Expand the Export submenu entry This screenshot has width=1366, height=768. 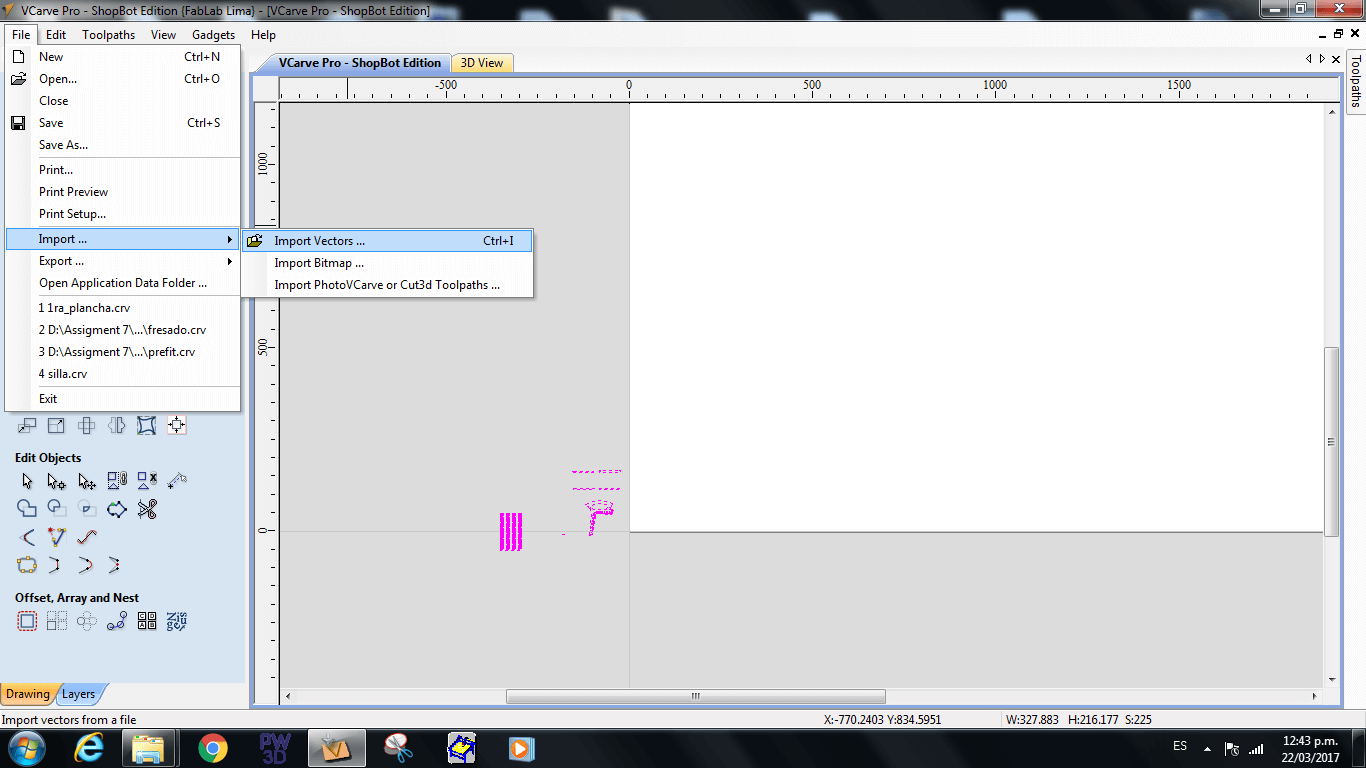(123, 261)
